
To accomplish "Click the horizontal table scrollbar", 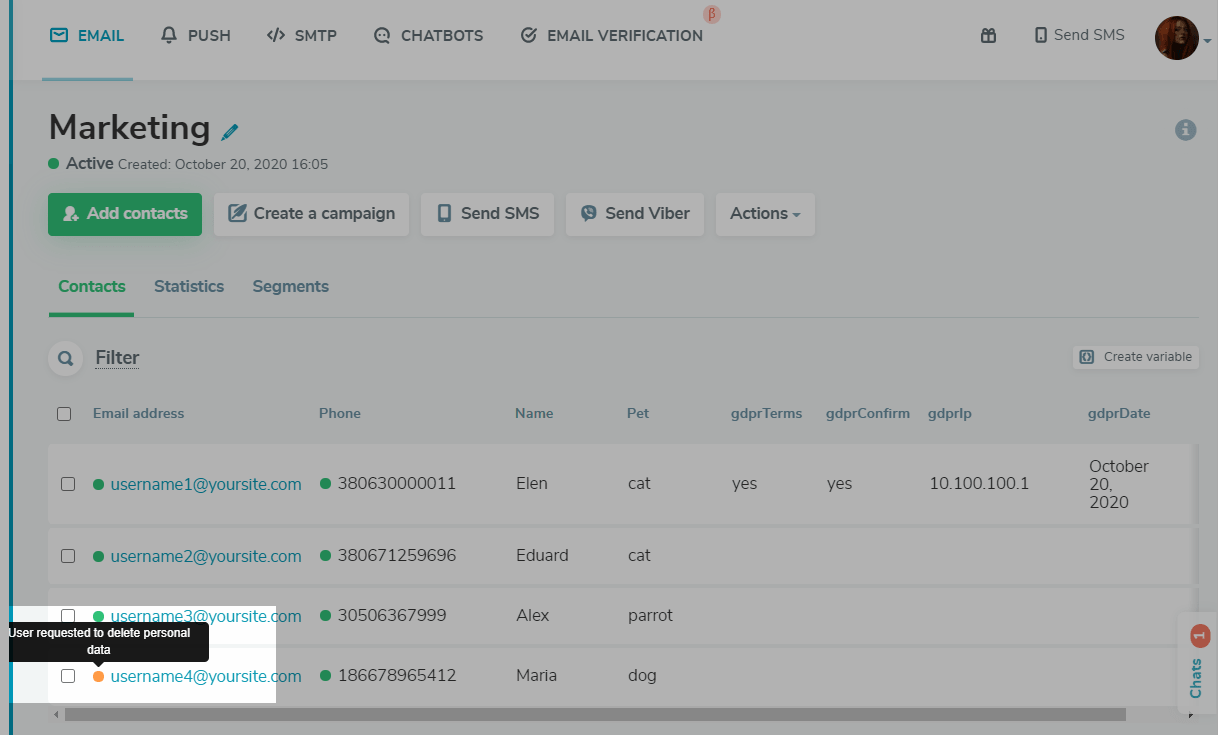I will click(595, 715).
